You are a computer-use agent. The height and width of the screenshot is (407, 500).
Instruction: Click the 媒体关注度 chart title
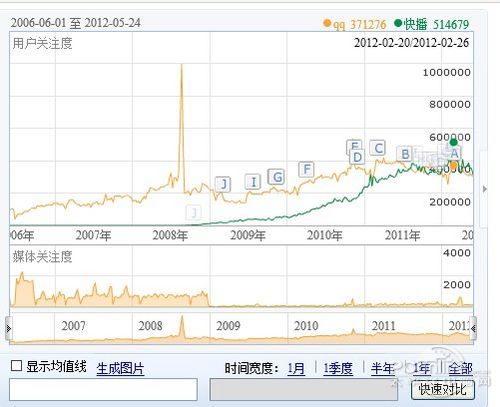point(42,257)
